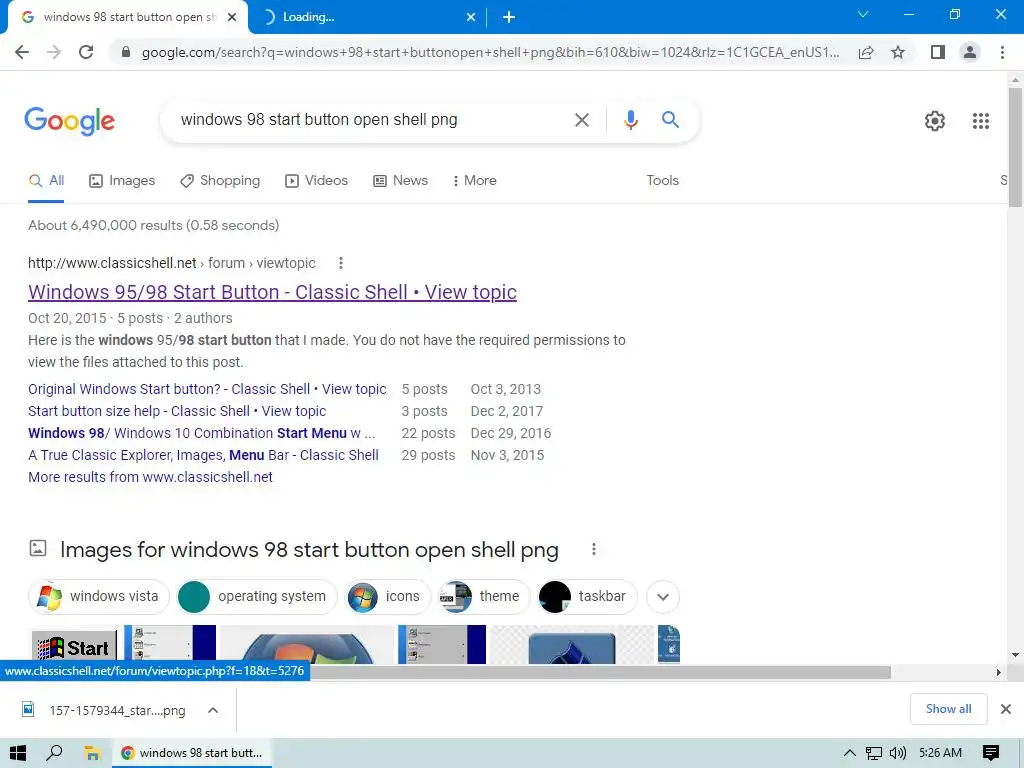Open Start button size help sublink
1024x768 pixels.
pyautogui.click(x=177, y=411)
